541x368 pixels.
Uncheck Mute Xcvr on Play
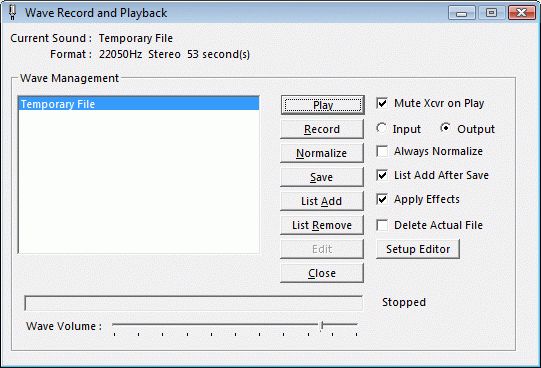(x=382, y=103)
